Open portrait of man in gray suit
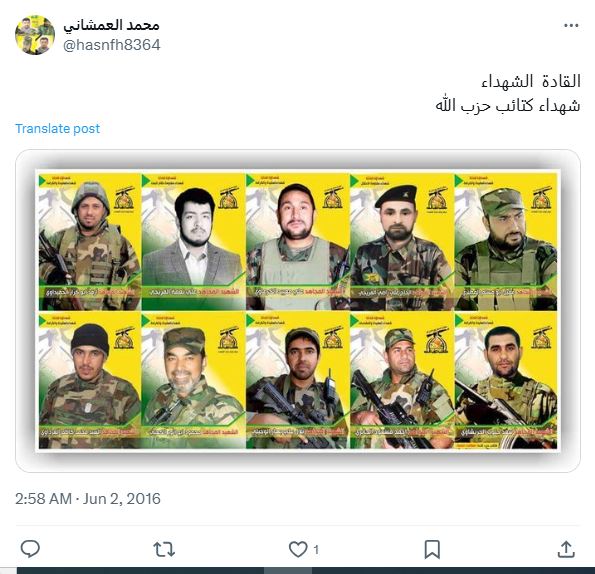This screenshot has height=574, width=595. click(x=194, y=242)
